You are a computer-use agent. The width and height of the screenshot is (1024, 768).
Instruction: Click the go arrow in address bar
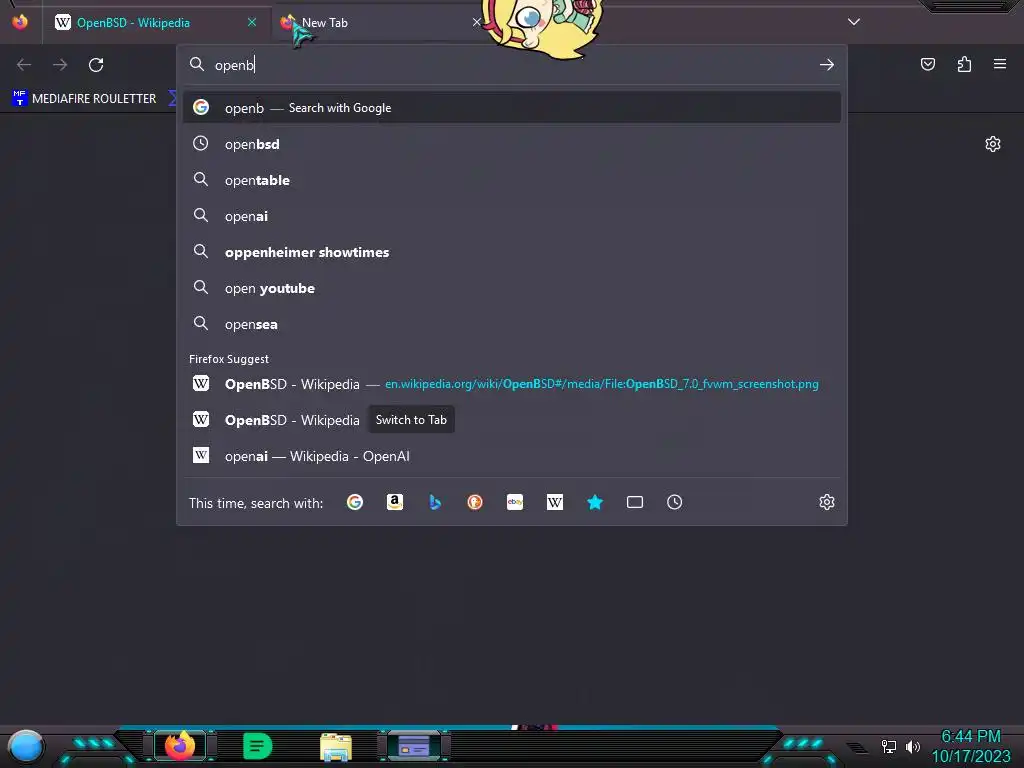click(826, 65)
